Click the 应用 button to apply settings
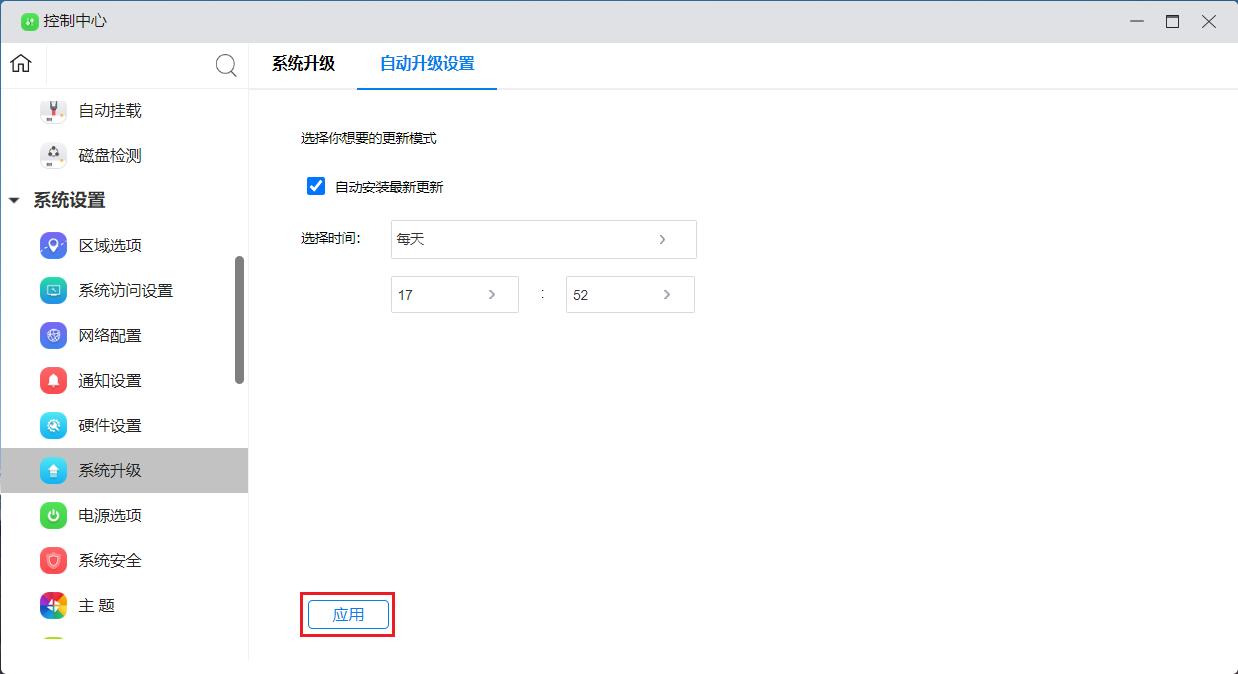 click(347, 614)
